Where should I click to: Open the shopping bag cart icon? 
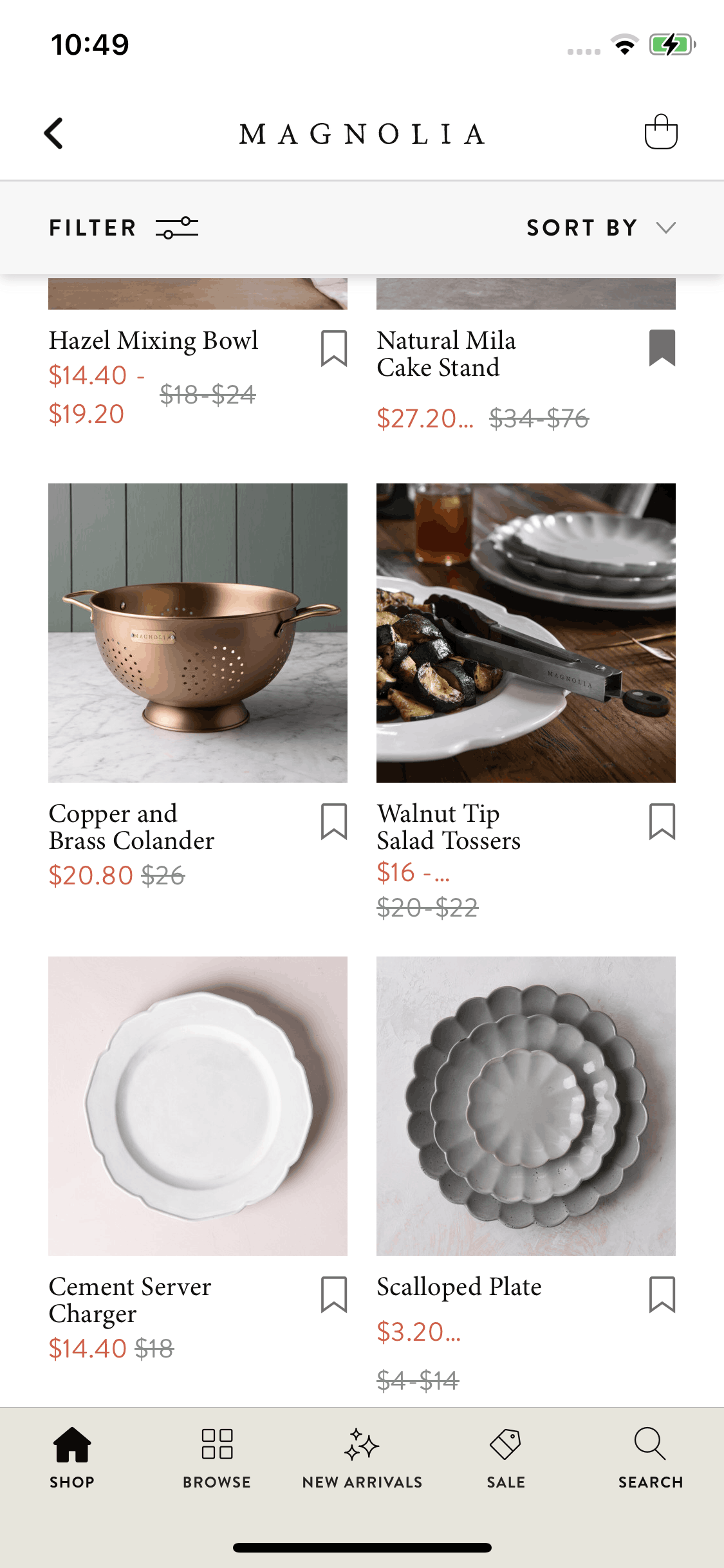click(x=661, y=132)
